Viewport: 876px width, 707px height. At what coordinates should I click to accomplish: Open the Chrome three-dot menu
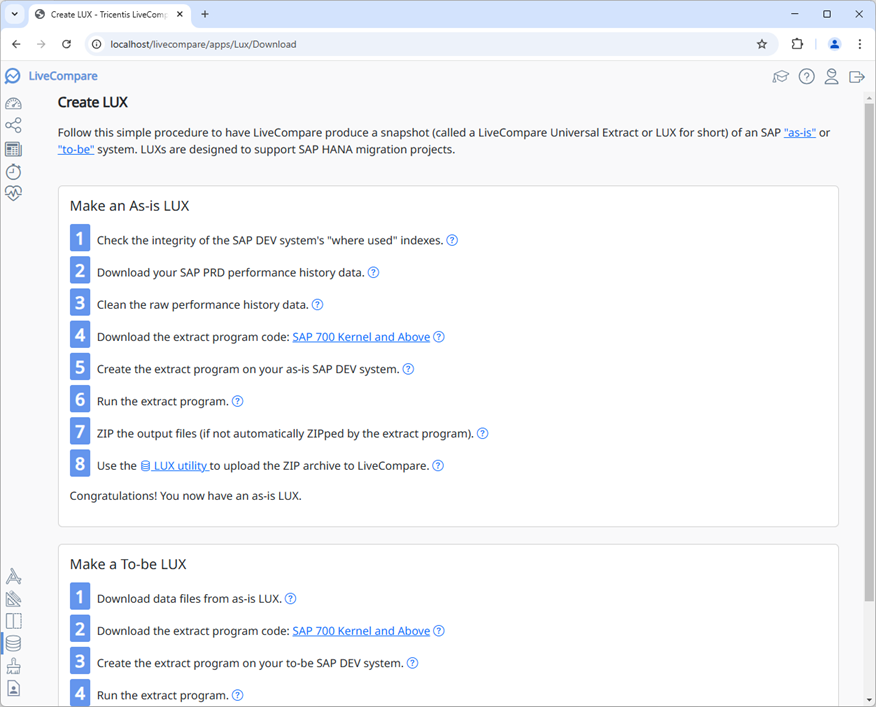pos(861,44)
